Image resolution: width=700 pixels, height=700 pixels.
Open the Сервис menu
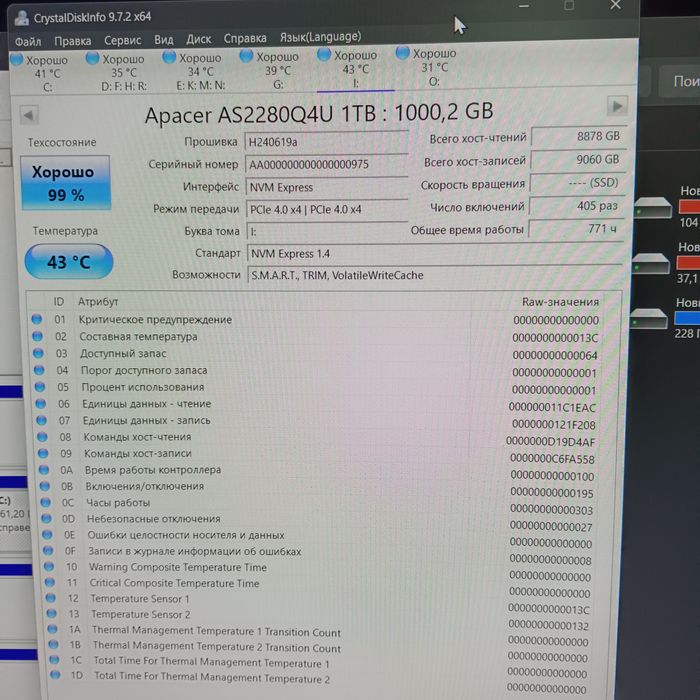coord(123,40)
